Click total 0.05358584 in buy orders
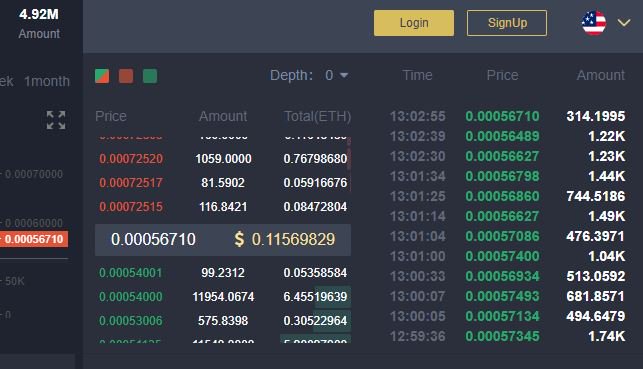 (x=315, y=273)
